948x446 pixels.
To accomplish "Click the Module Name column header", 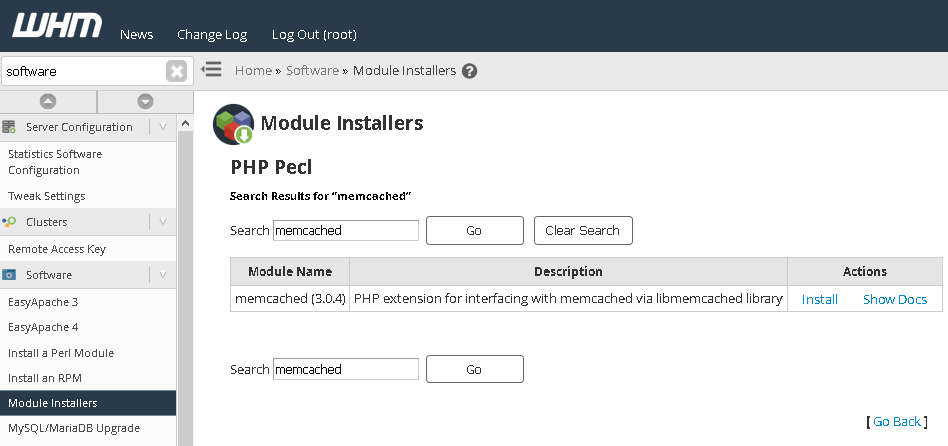I will (x=290, y=271).
